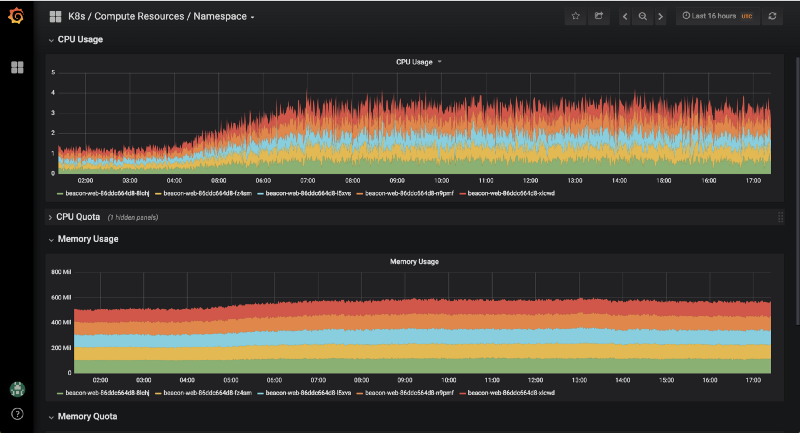Collapse the Memory Usage row

[87, 239]
